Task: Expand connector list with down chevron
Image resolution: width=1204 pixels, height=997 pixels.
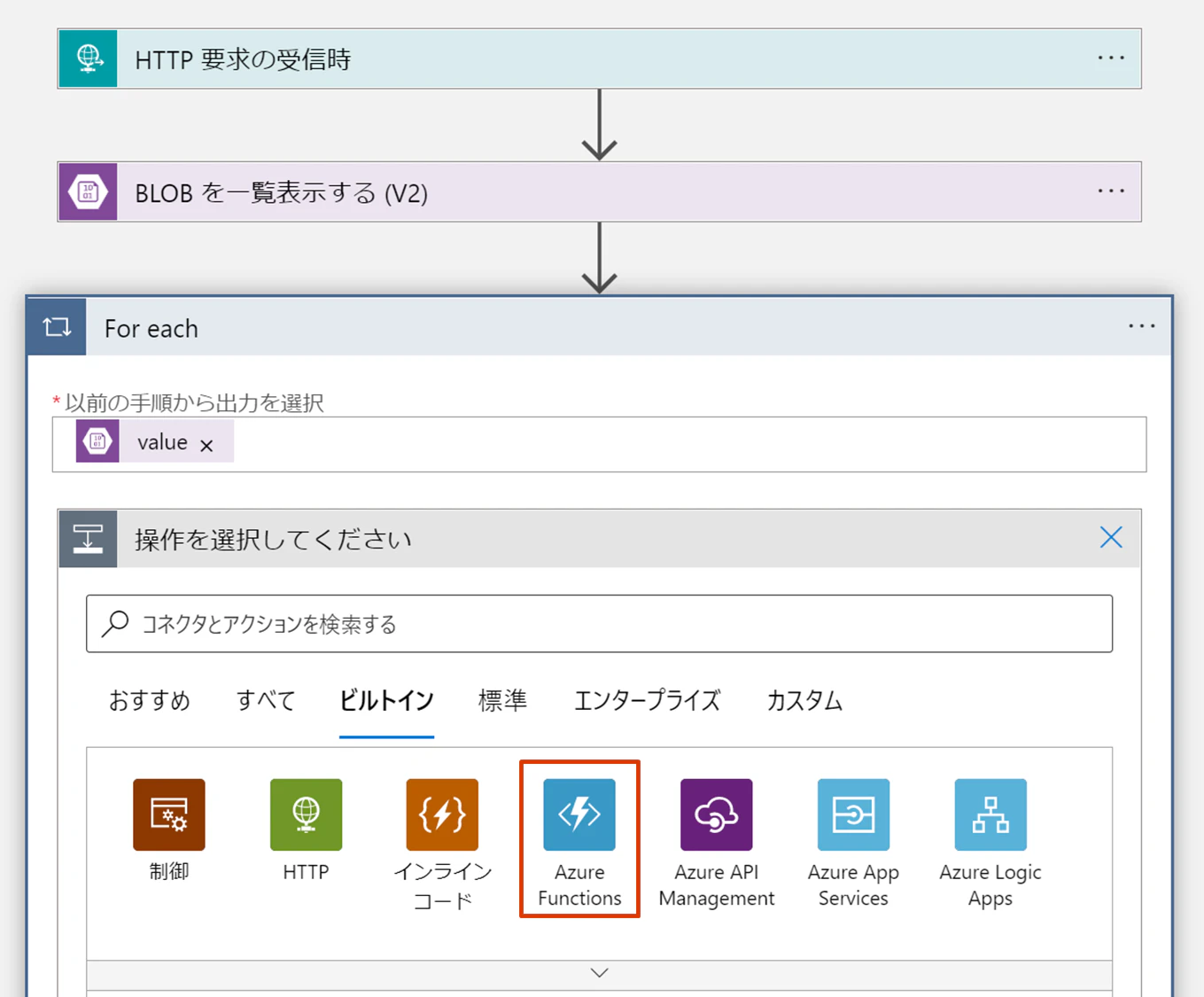Action: pyautogui.click(x=599, y=973)
